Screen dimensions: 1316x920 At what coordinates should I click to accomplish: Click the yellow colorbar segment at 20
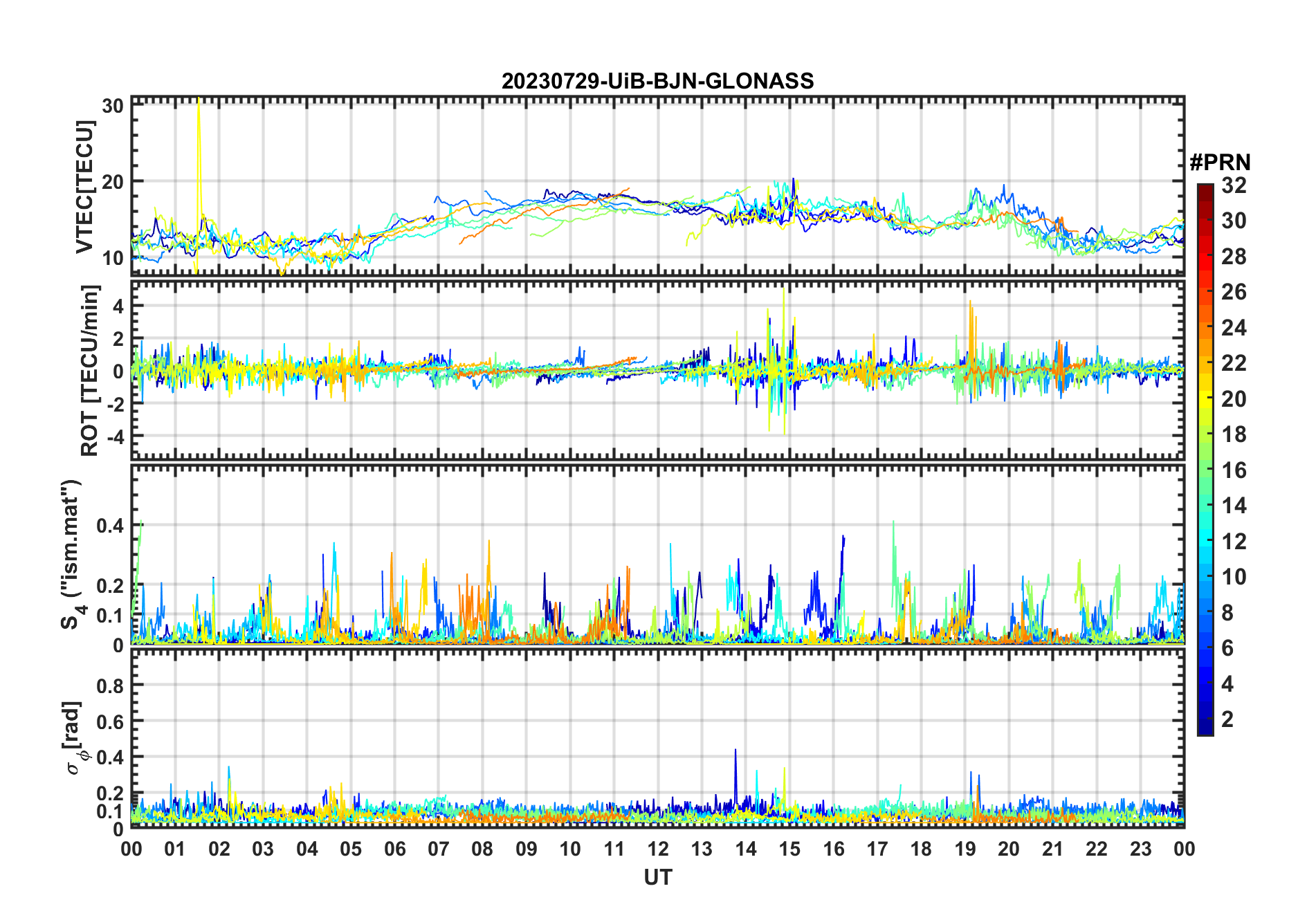(1205, 399)
